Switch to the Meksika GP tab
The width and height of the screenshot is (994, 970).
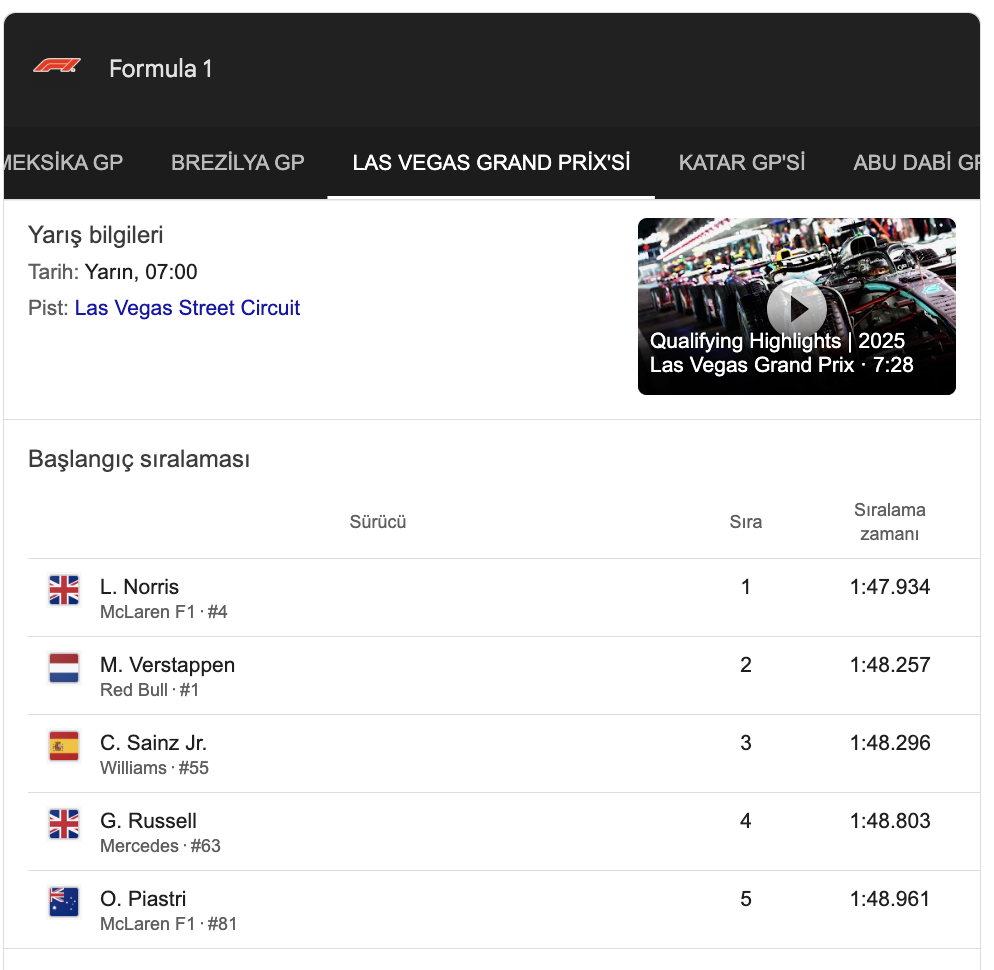click(x=62, y=163)
